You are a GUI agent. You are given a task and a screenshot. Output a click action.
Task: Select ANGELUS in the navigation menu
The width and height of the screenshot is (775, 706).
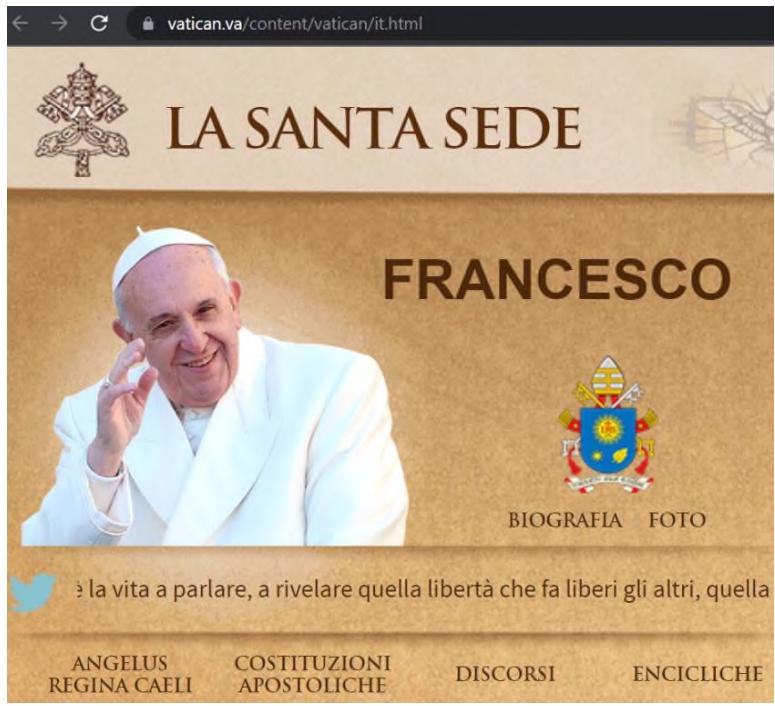(120, 663)
